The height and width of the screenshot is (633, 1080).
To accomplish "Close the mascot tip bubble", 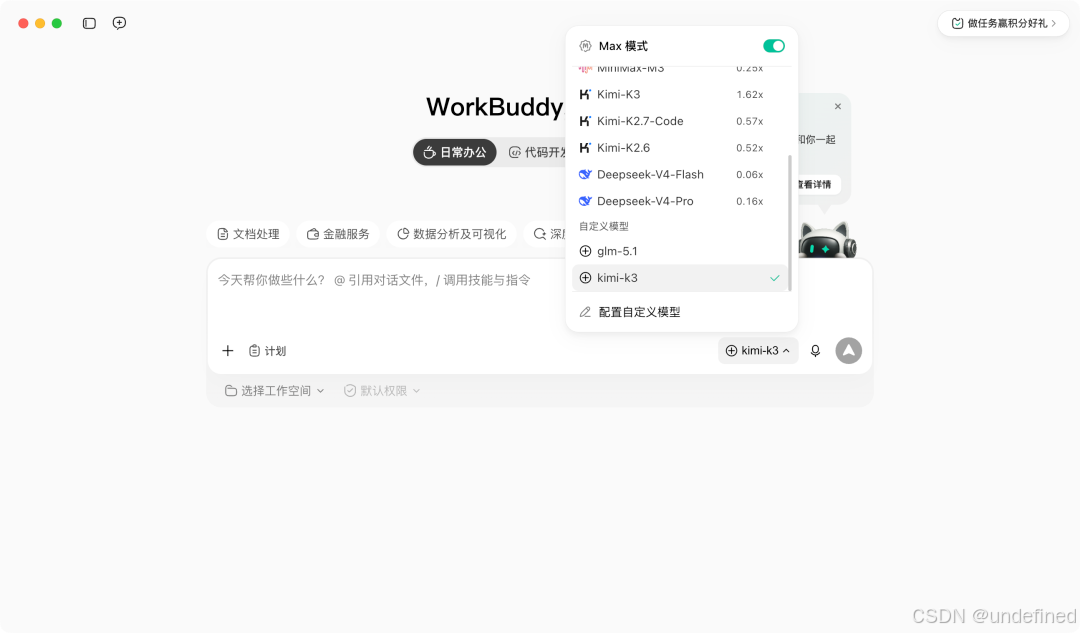I will [x=838, y=106].
